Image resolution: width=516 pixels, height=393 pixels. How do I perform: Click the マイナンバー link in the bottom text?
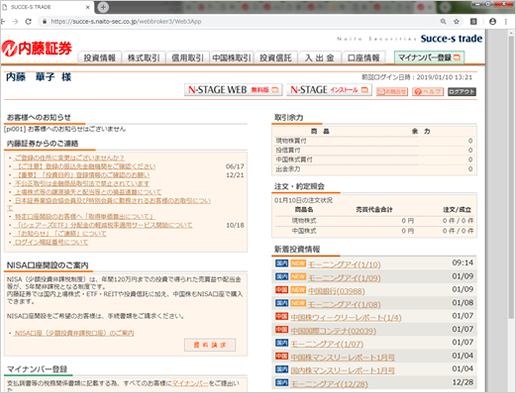click(x=190, y=383)
